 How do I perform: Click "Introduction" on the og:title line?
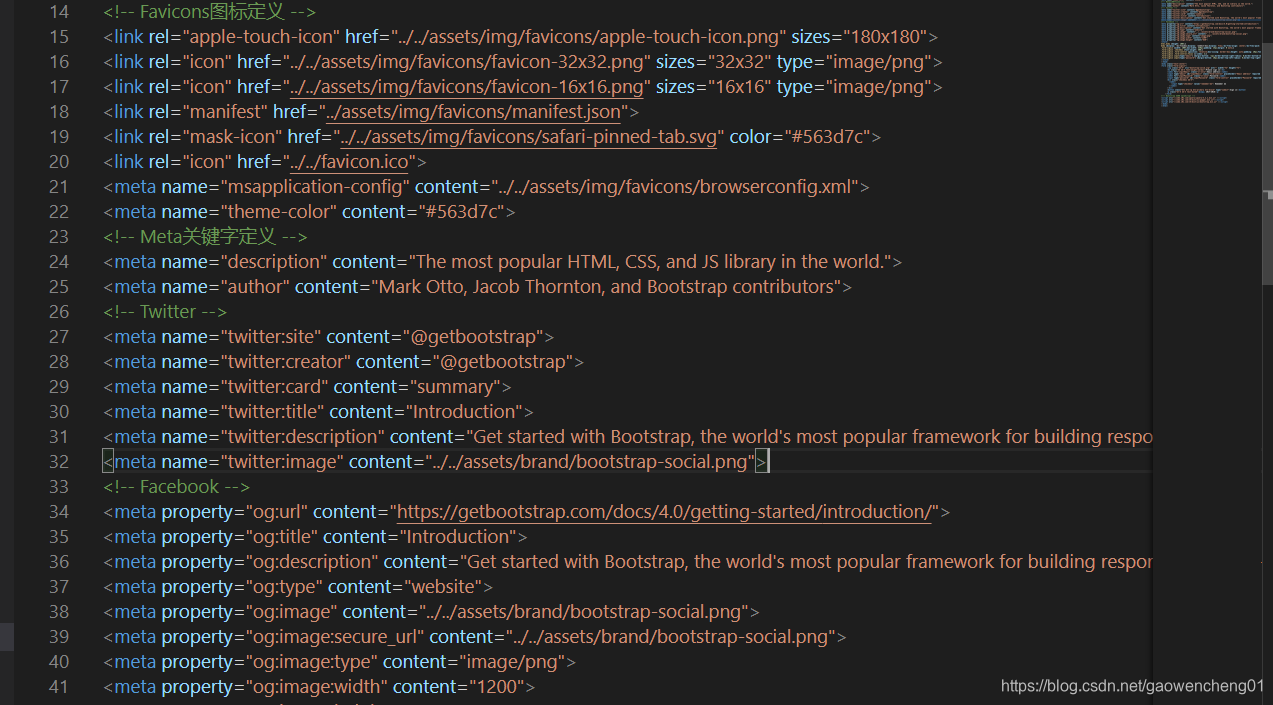click(x=458, y=537)
